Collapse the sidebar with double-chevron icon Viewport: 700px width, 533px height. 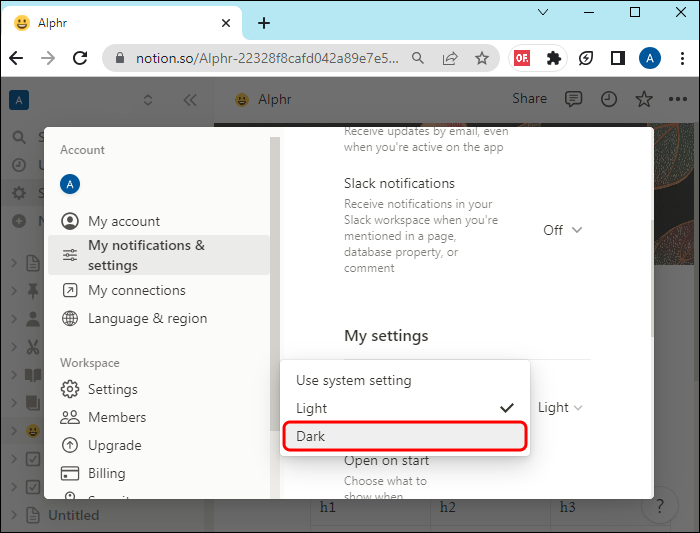click(x=190, y=100)
